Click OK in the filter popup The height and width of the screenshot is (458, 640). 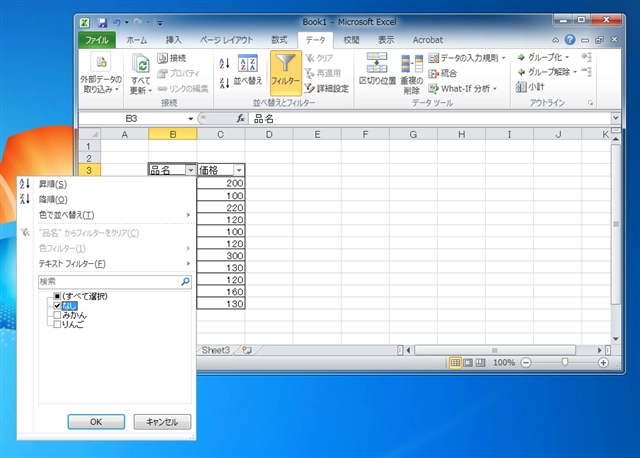96,422
